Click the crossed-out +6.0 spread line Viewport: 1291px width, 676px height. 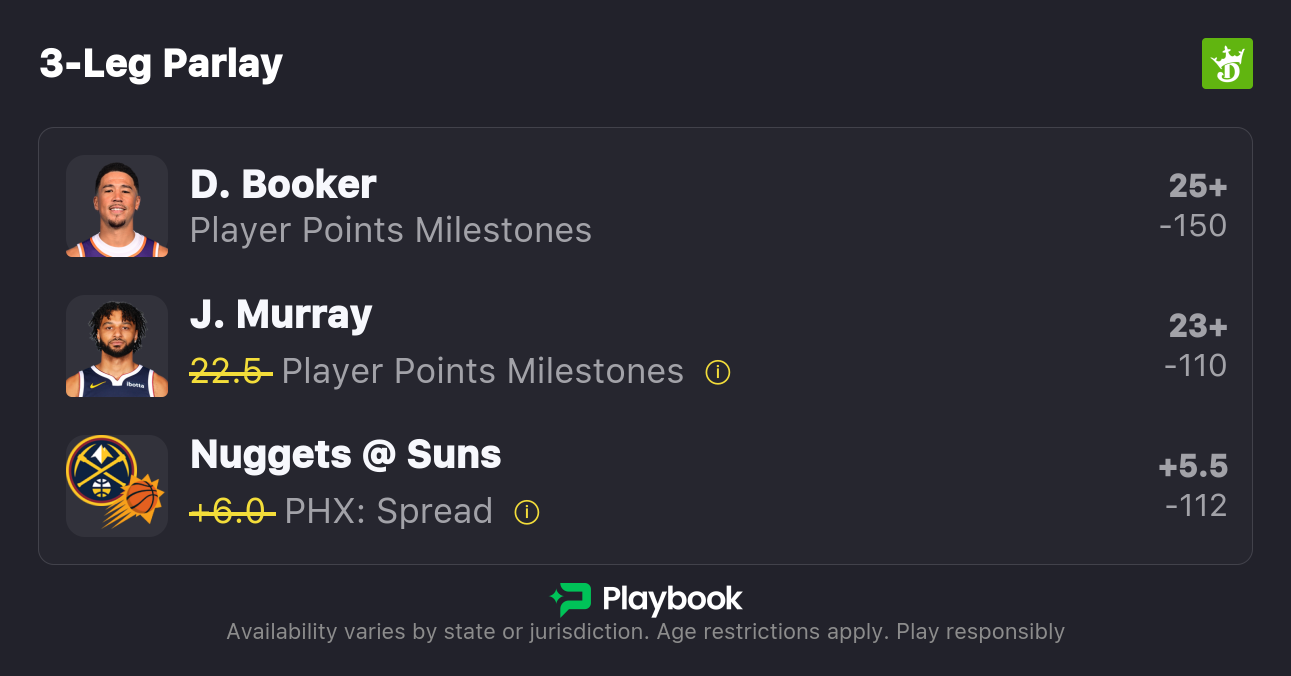pos(232,512)
